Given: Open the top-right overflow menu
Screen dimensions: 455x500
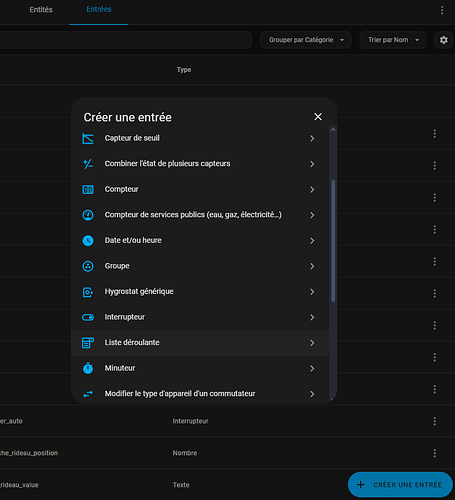Looking at the screenshot, I should click(442, 10).
